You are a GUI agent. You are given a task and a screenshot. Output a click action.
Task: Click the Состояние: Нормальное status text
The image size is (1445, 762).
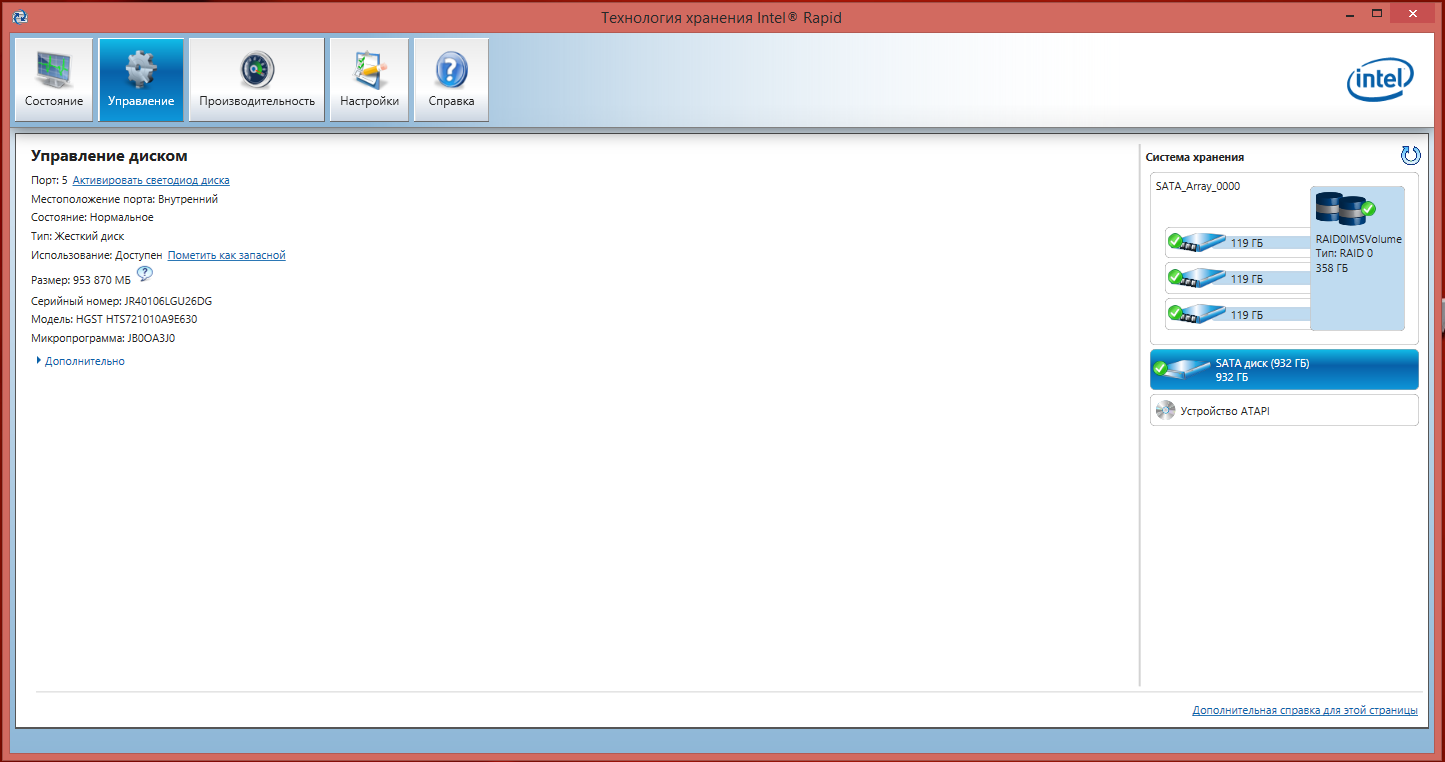(92, 218)
